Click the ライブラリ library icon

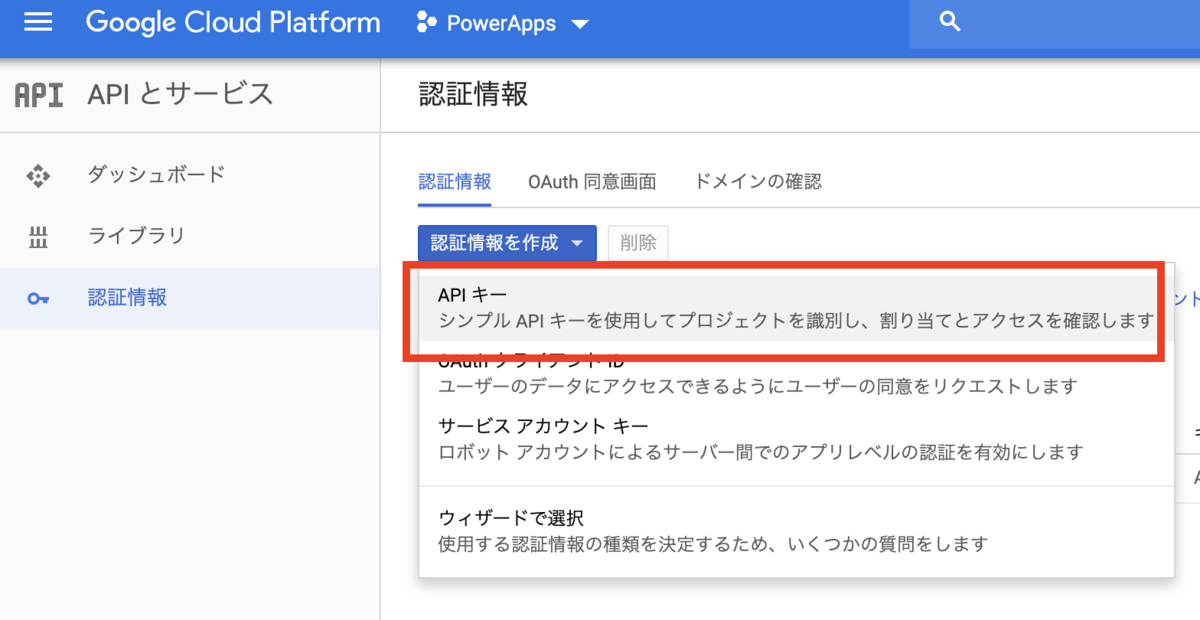point(38,237)
